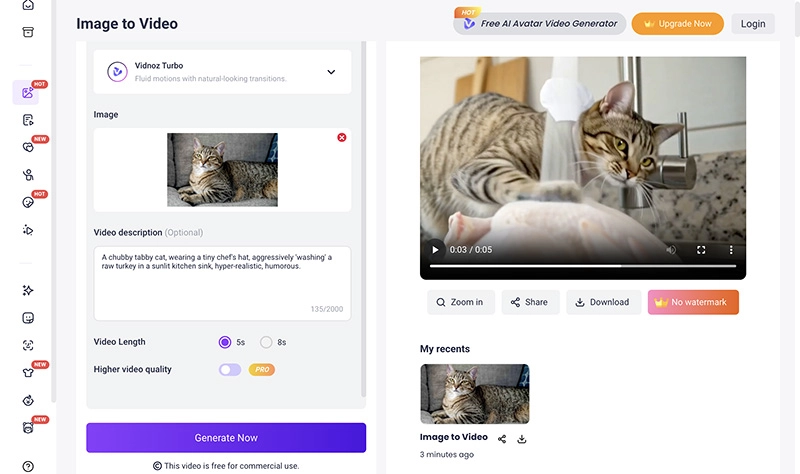Open the bear face sidebar icon marked NEW

click(28, 428)
